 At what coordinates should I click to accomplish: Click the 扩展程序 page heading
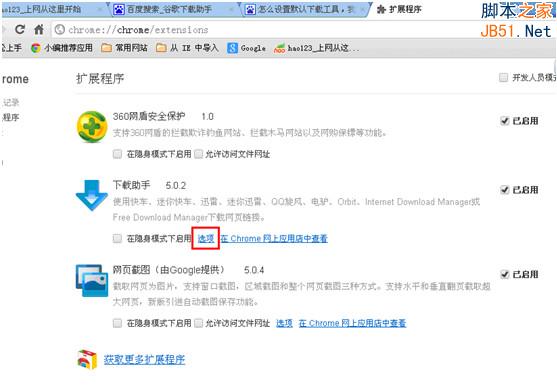point(100,78)
